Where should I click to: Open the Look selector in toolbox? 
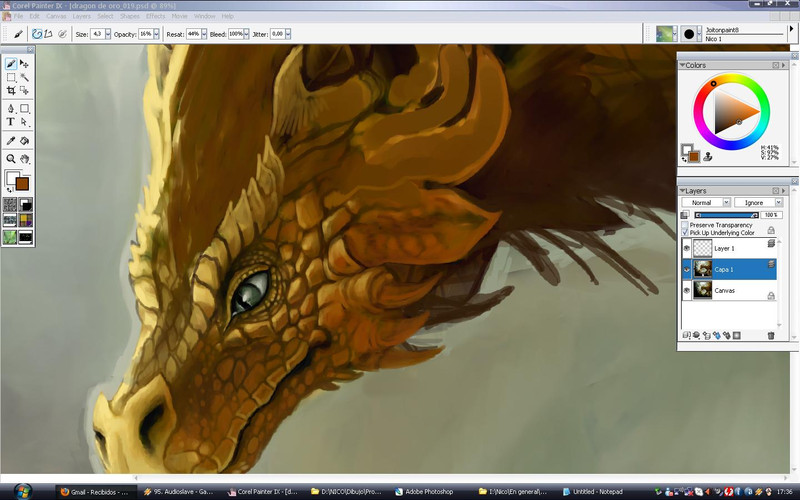coord(10,237)
